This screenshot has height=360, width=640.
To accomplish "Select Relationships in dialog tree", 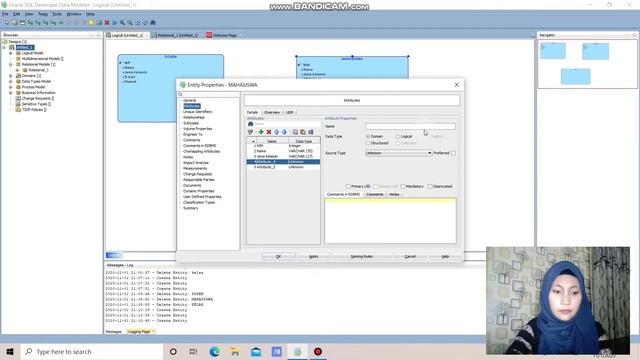I will coord(194,117).
